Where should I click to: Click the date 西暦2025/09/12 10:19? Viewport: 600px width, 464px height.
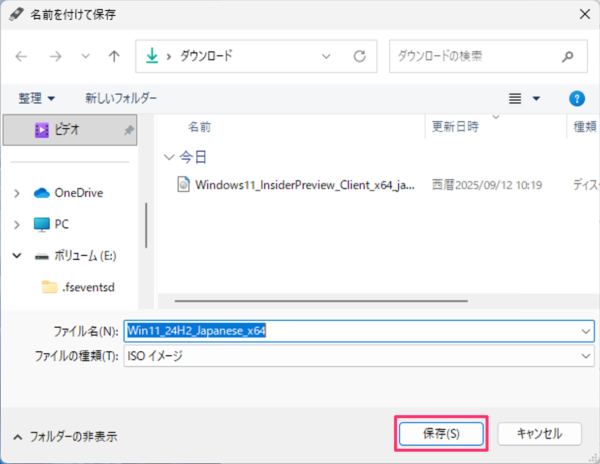[x=487, y=185]
